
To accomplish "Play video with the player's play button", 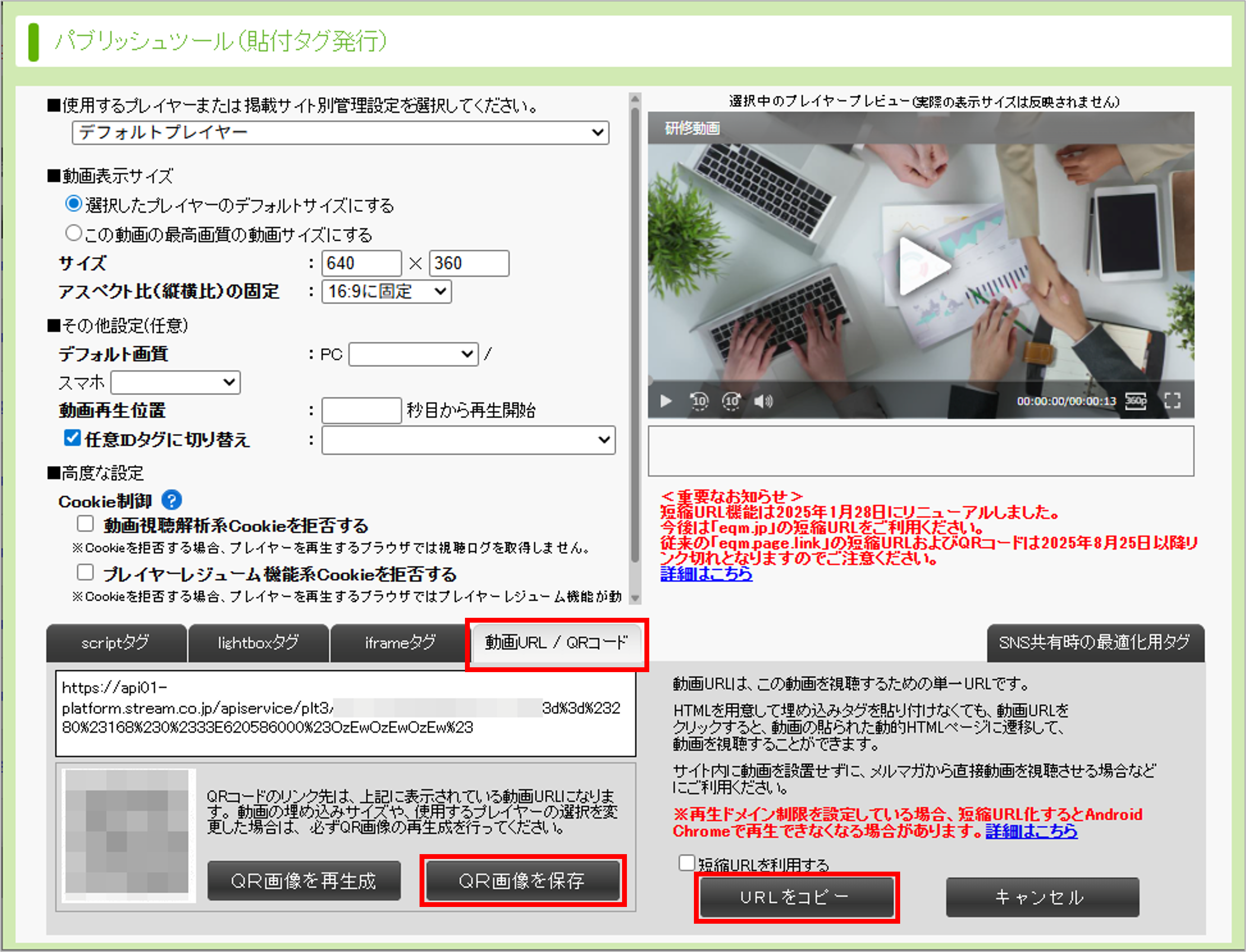I will pyautogui.click(x=666, y=400).
